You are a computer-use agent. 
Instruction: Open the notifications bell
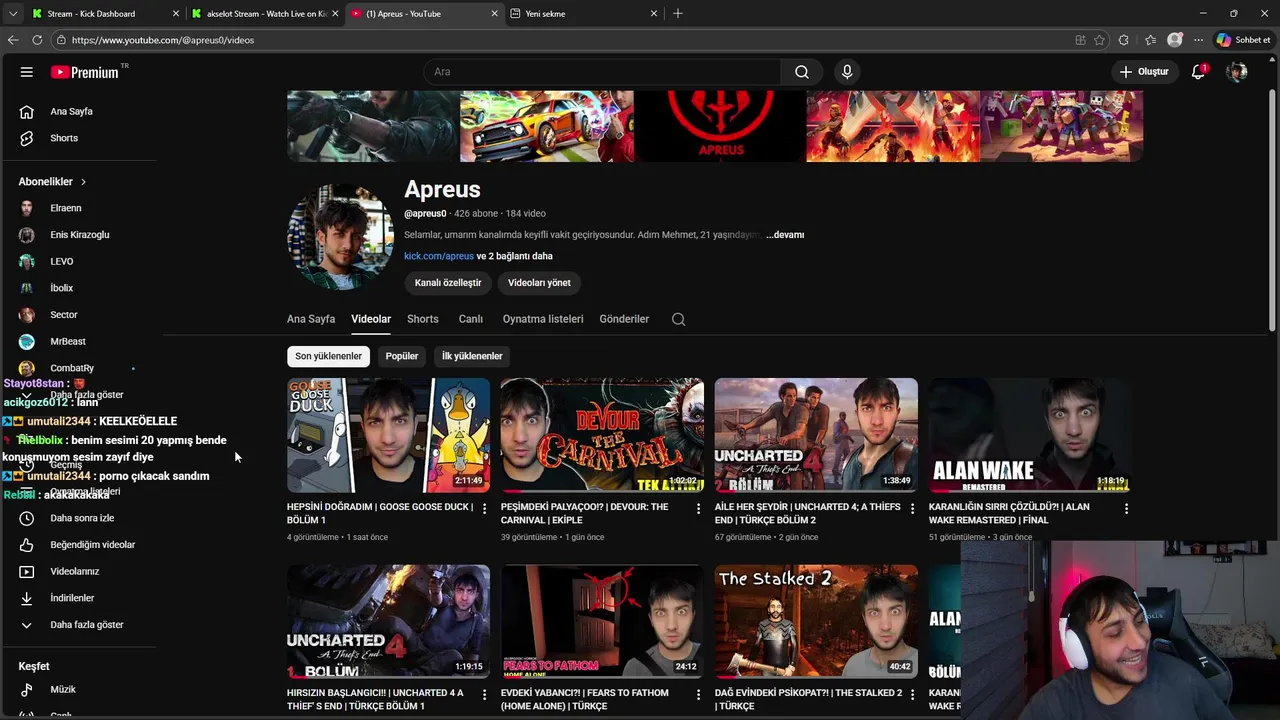tap(1198, 72)
